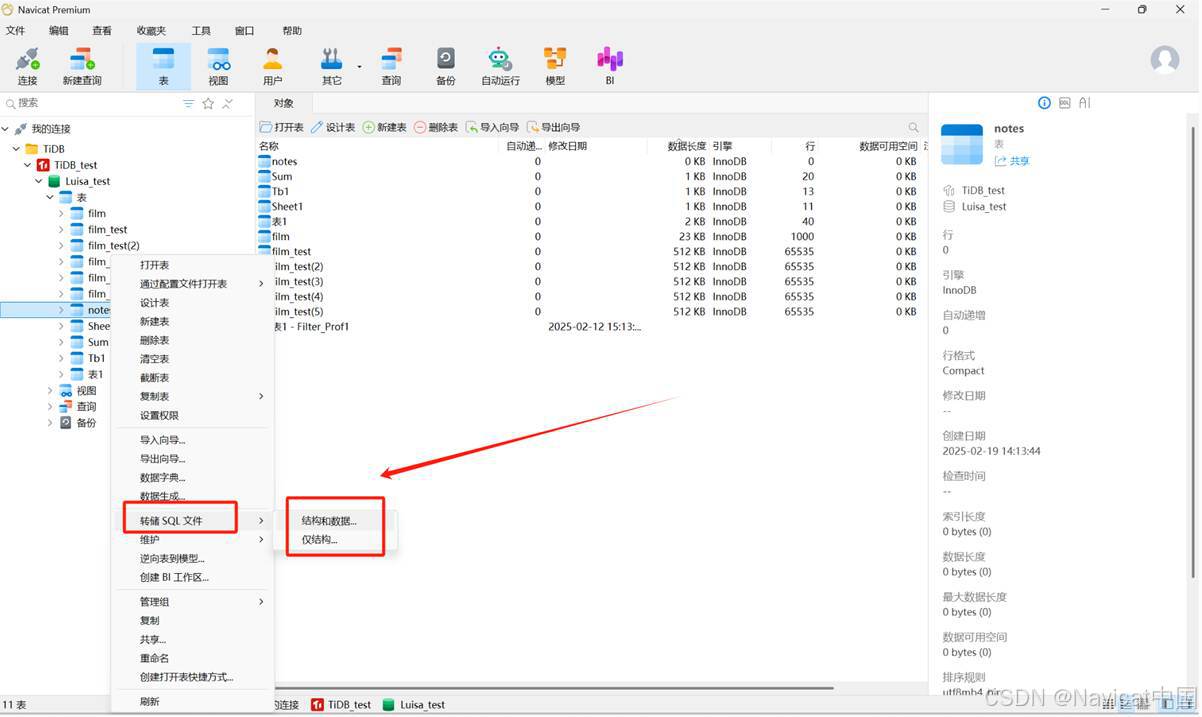The width and height of the screenshot is (1202, 717).
Task: Click the 连接 (Connection) toolbar icon
Action: pyautogui.click(x=27, y=66)
